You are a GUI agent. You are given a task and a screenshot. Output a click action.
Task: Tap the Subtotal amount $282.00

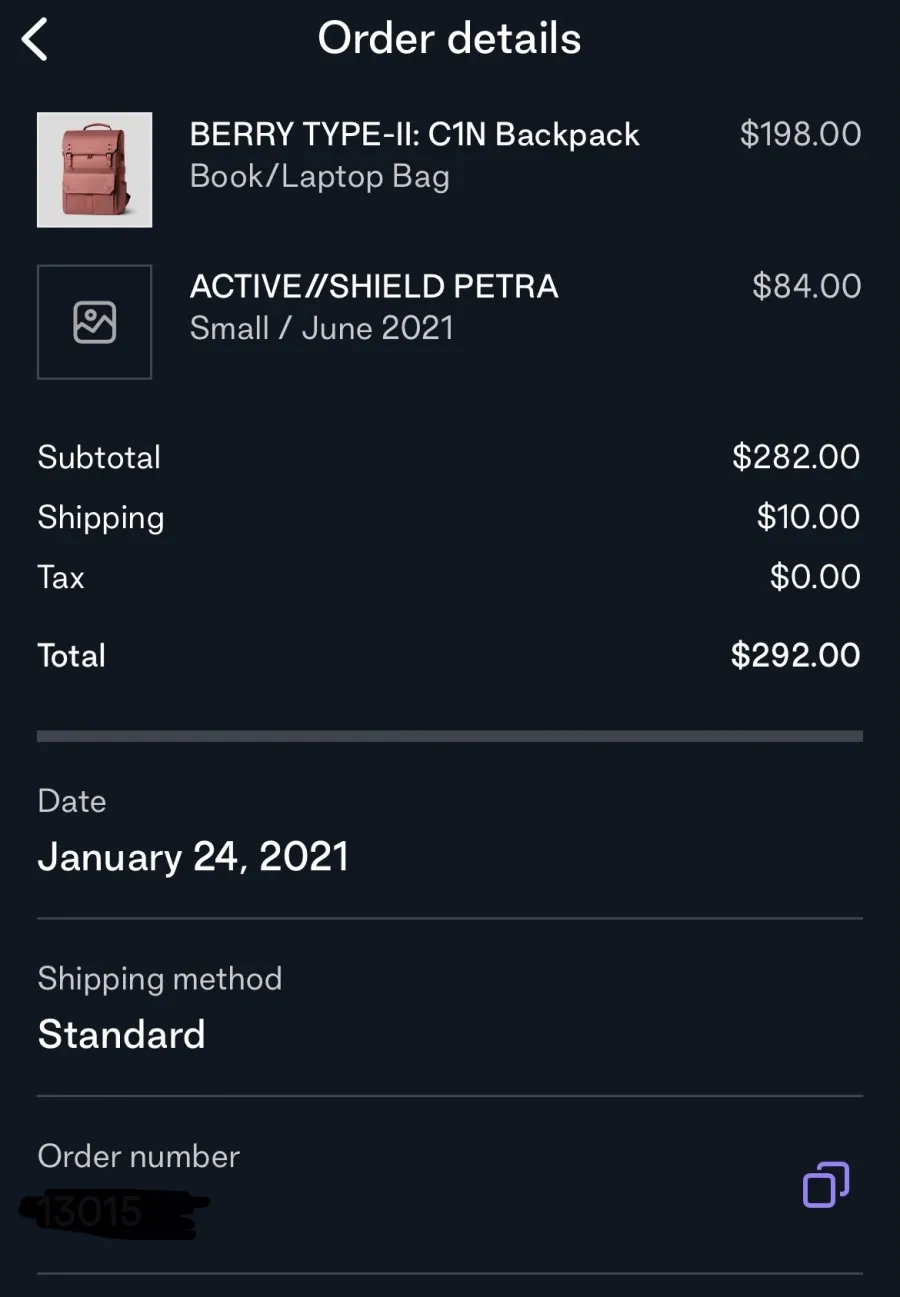[796, 457]
